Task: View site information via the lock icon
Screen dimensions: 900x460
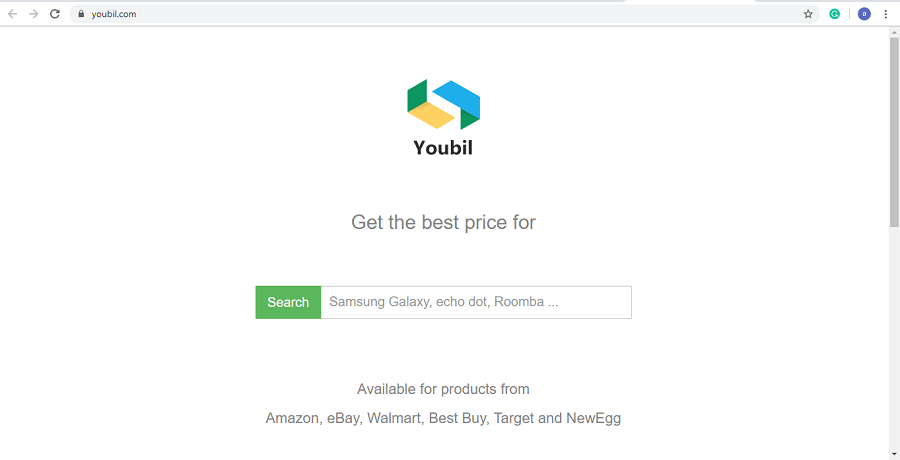Action: coord(81,14)
